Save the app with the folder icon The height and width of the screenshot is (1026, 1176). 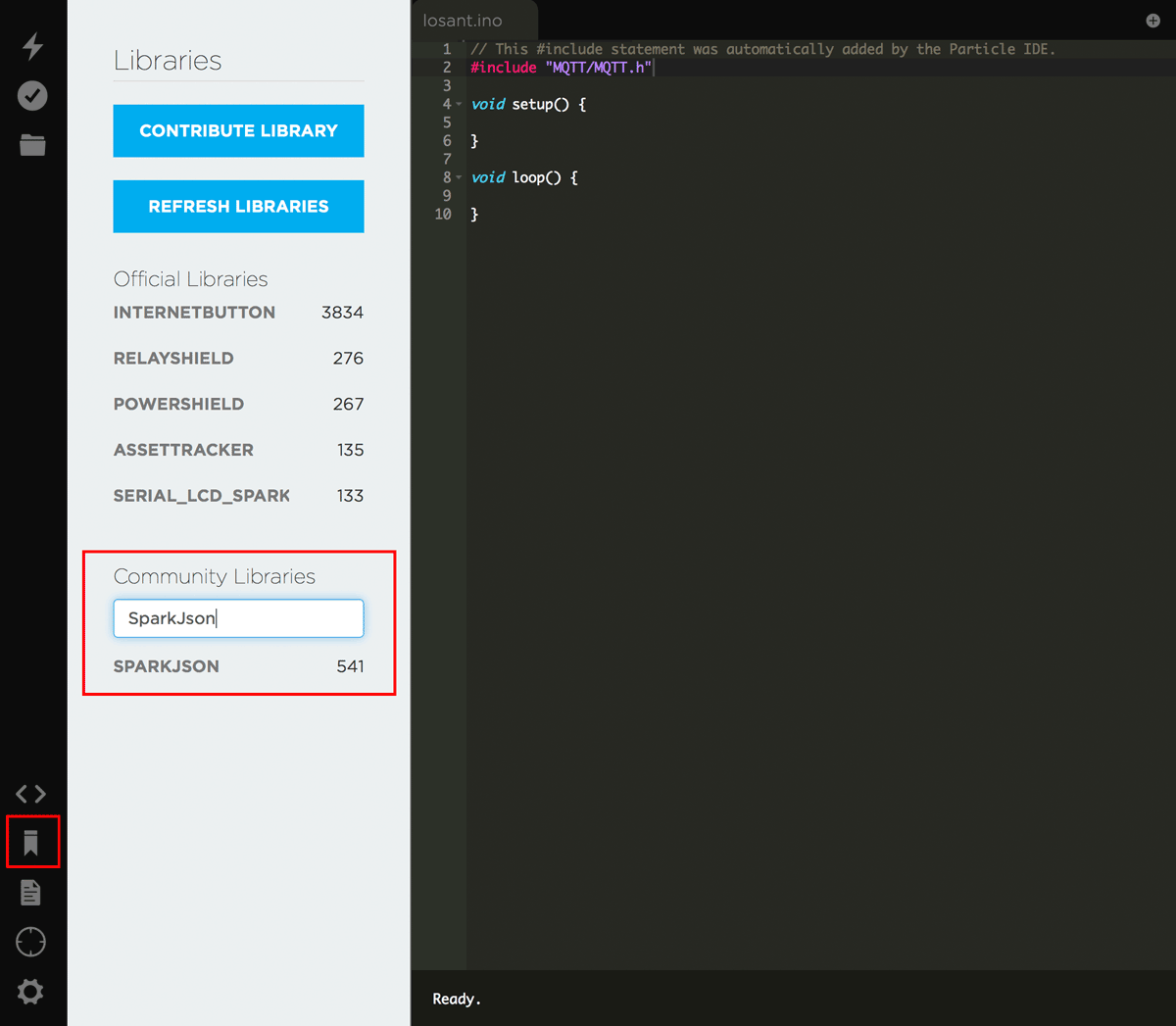click(x=32, y=145)
